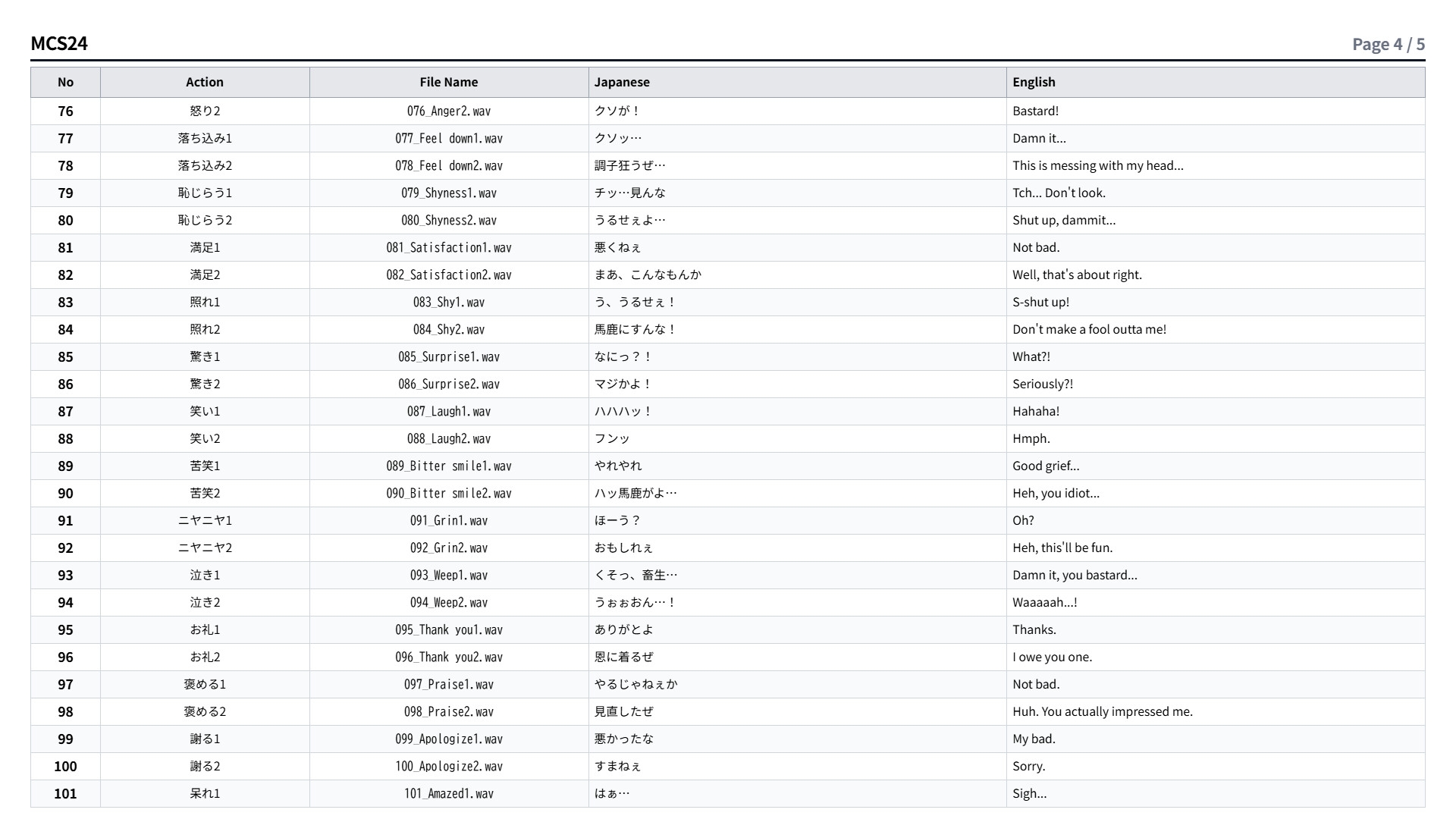Click 'Huh. You actually impressed me.' cell

click(x=1216, y=711)
